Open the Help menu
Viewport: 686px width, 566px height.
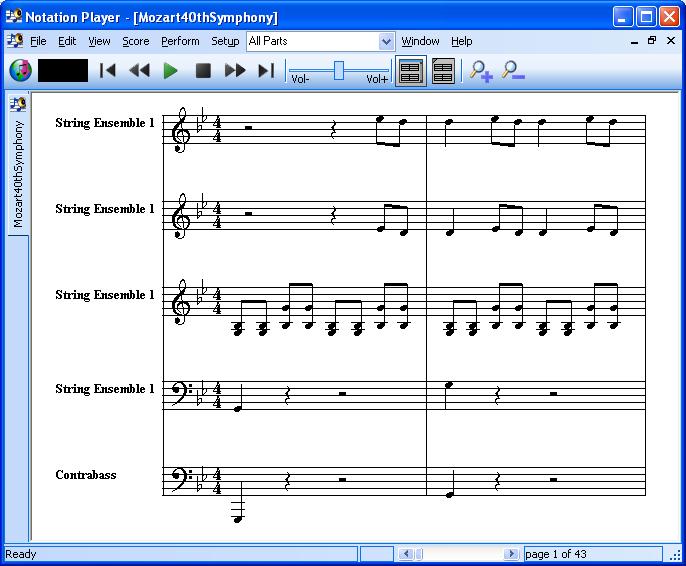(462, 41)
